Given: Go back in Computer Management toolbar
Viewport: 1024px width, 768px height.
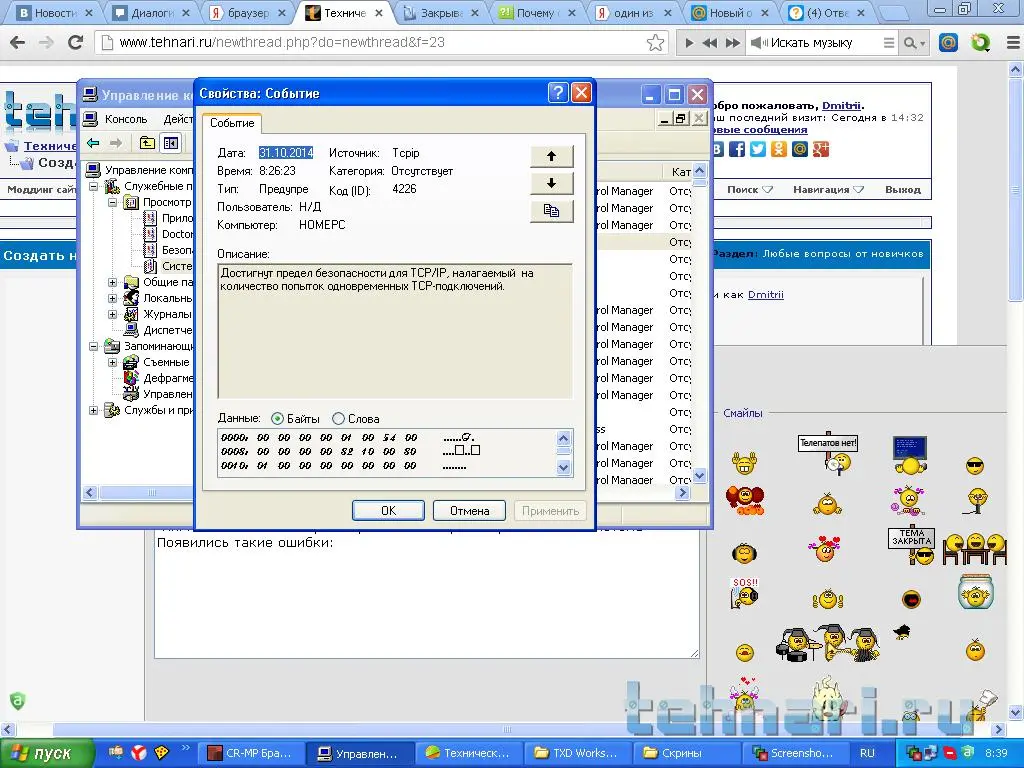Looking at the screenshot, I should pos(93,143).
